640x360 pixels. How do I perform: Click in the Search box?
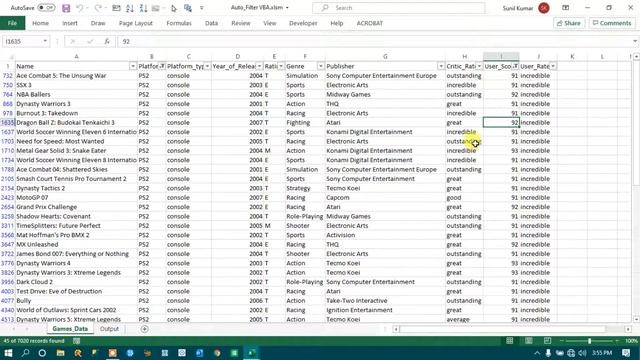399,8
